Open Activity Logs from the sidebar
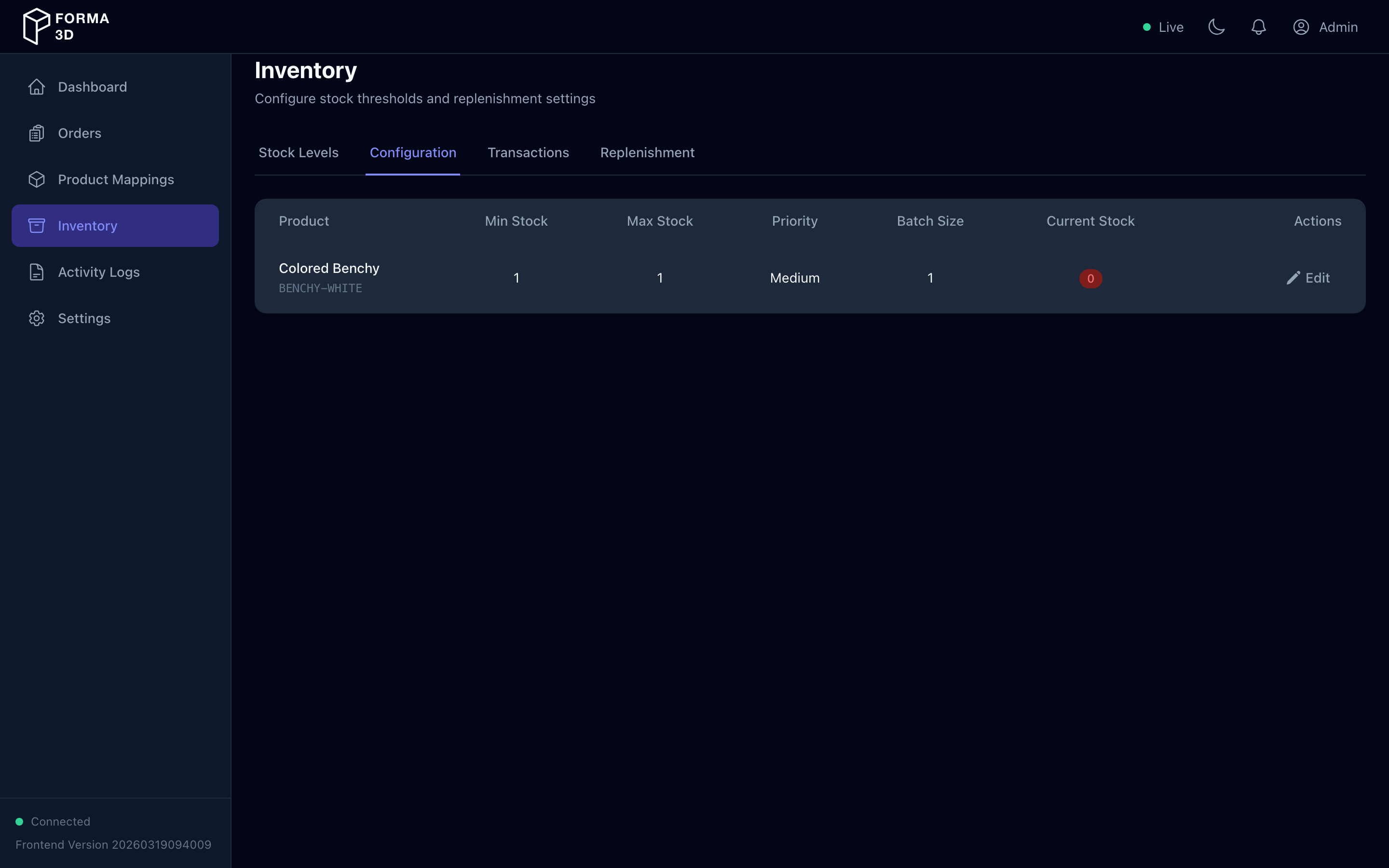The image size is (1389, 868). click(99, 272)
